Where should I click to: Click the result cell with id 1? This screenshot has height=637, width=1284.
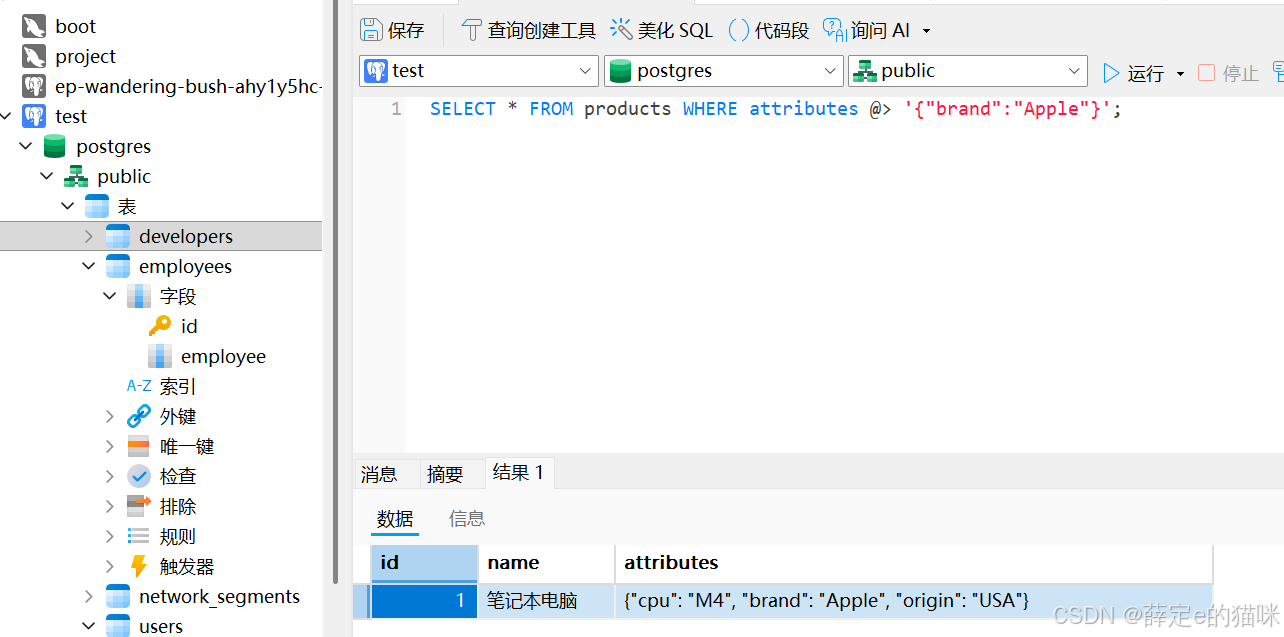point(424,601)
